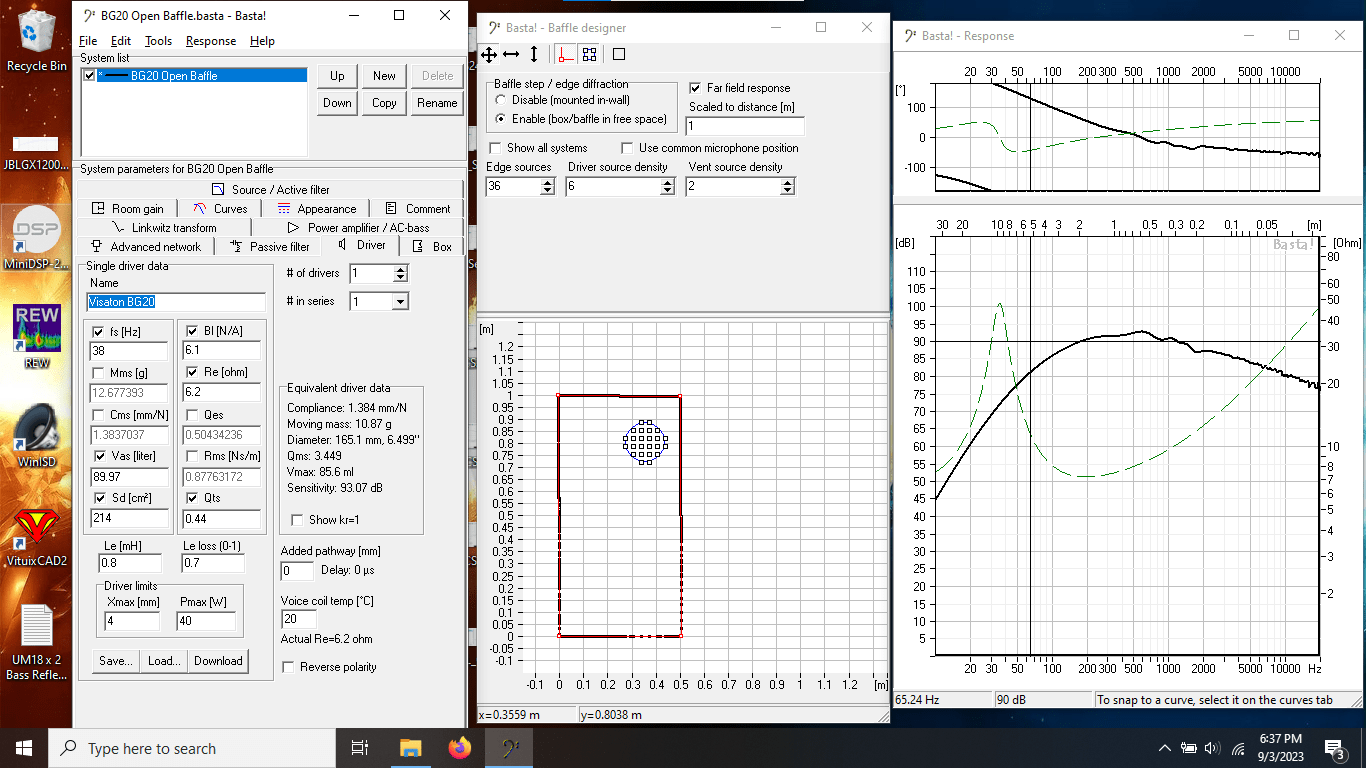This screenshot has width=1366, height=768.
Task: Click the Rename button
Action: pyautogui.click(x=437, y=103)
